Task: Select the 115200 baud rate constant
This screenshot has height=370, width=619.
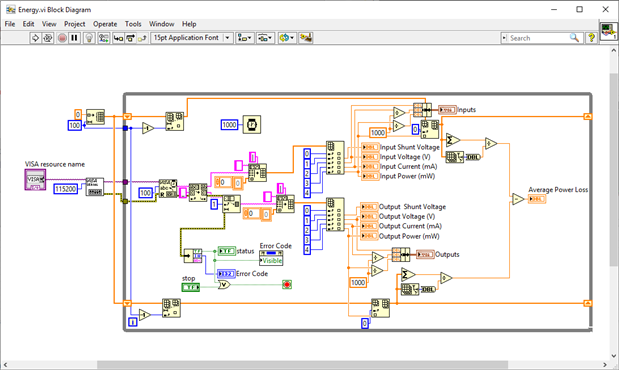Action: click(x=66, y=189)
